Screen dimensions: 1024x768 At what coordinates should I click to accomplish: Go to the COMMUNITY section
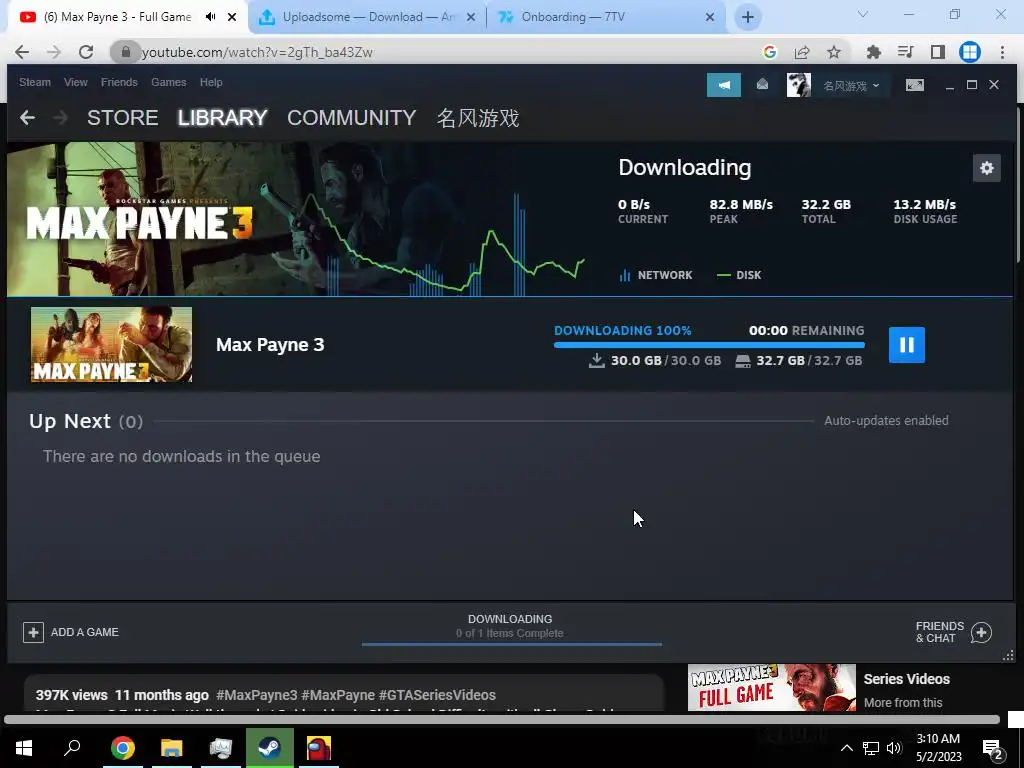coord(351,118)
